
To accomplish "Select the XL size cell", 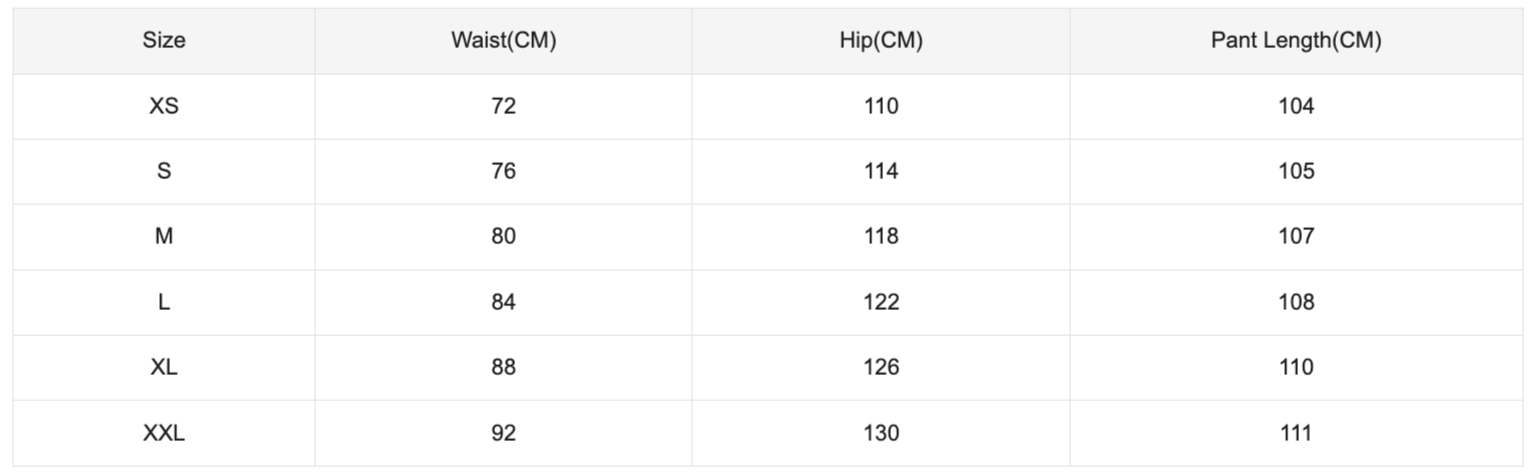I will (x=164, y=367).
